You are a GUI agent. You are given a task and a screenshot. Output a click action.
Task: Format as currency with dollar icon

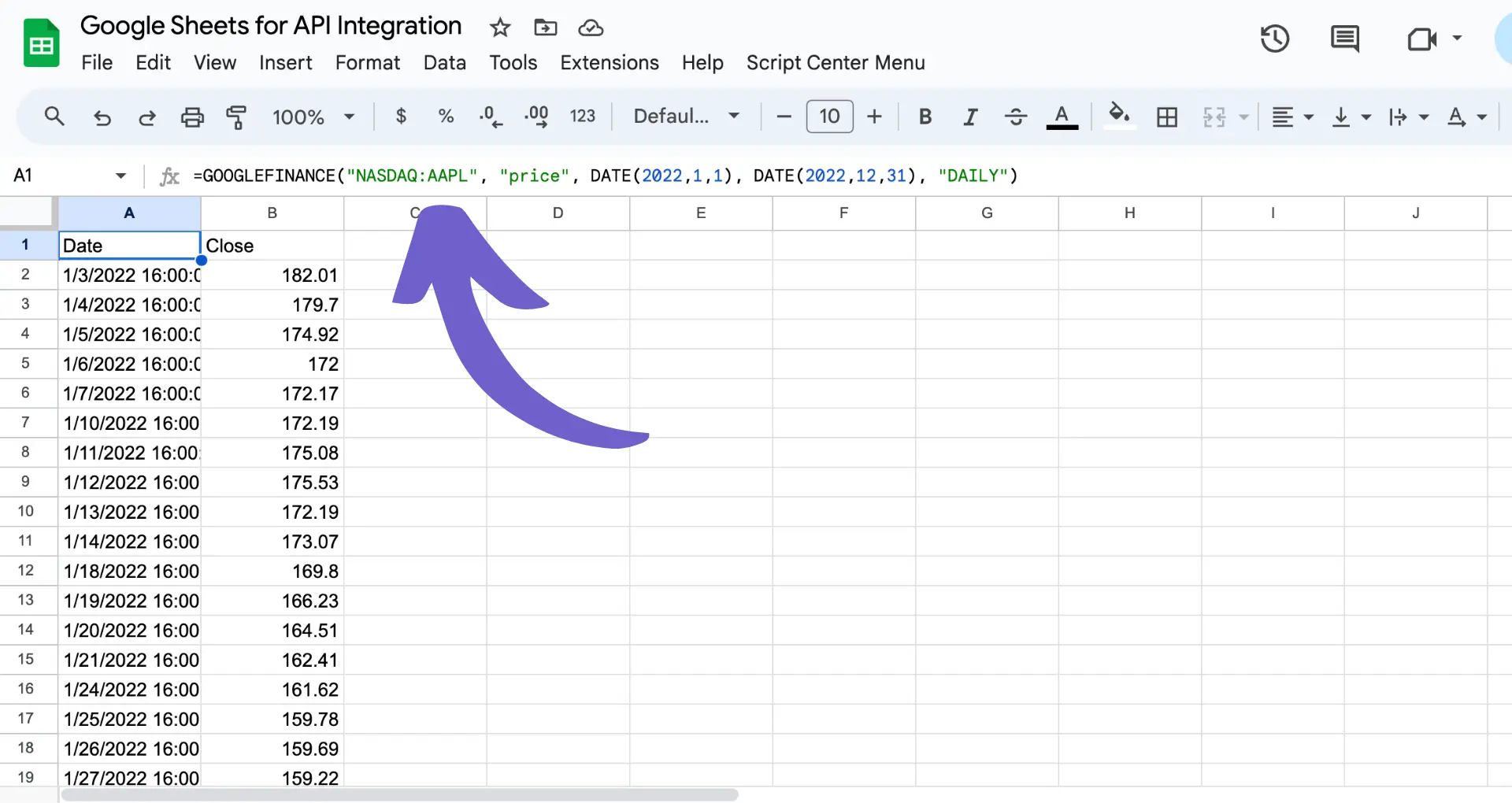pyautogui.click(x=401, y=117)
